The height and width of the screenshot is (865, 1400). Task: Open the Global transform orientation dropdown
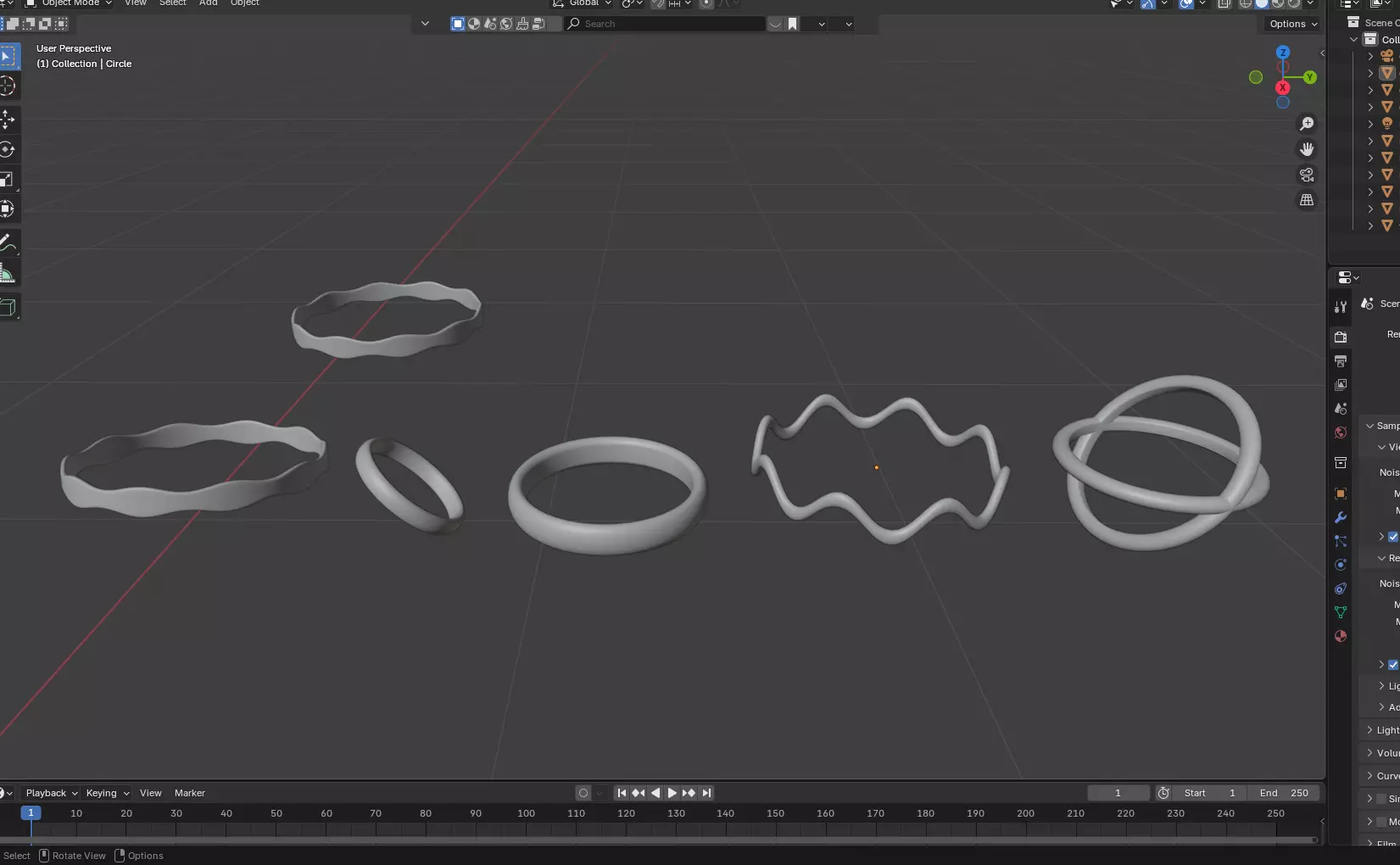click(x=583, y=3)
